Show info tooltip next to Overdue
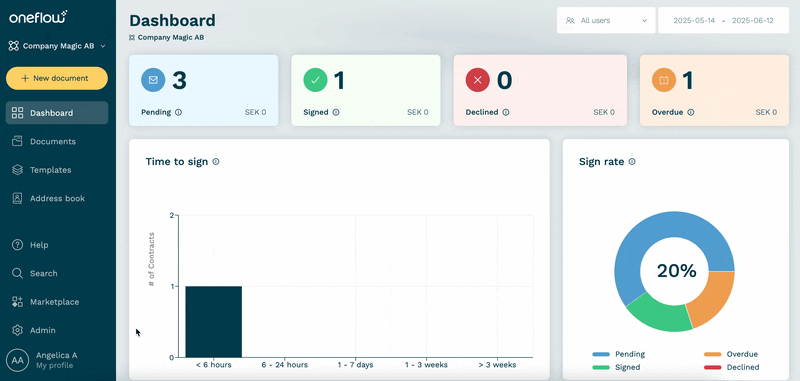The image size is (800, 381). pyautogui.click(x=690, y=112)
